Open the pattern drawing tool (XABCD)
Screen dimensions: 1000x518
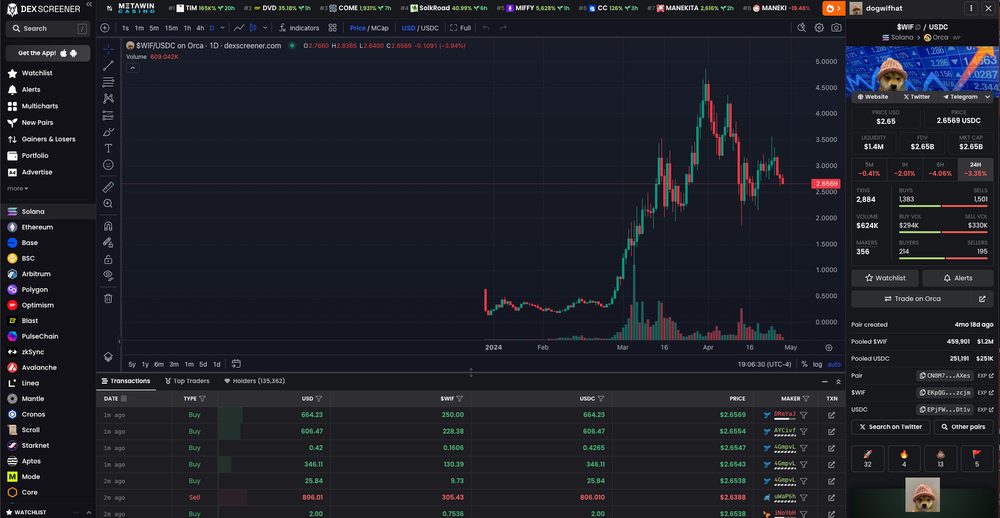pos(108,98)
